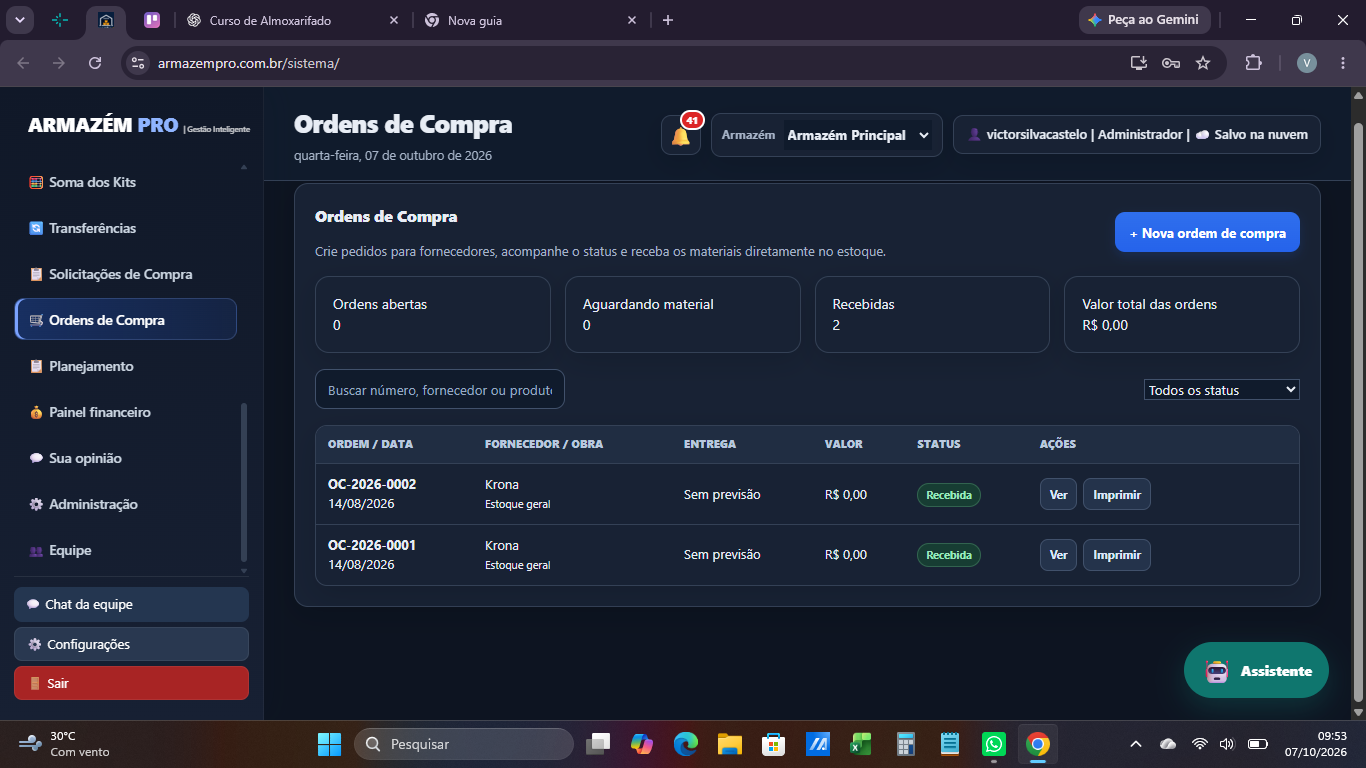Open Calculator from the taskbar

pyautogui.click(x=906, y=744)
